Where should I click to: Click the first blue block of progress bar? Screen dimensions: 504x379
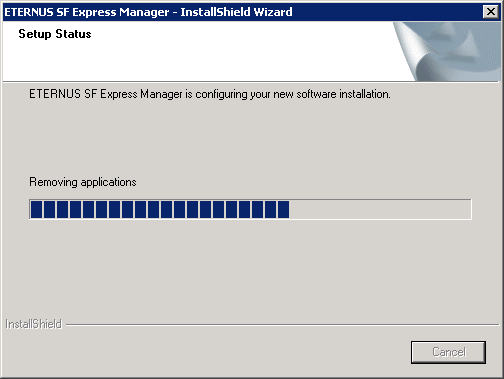coord(36,209)
